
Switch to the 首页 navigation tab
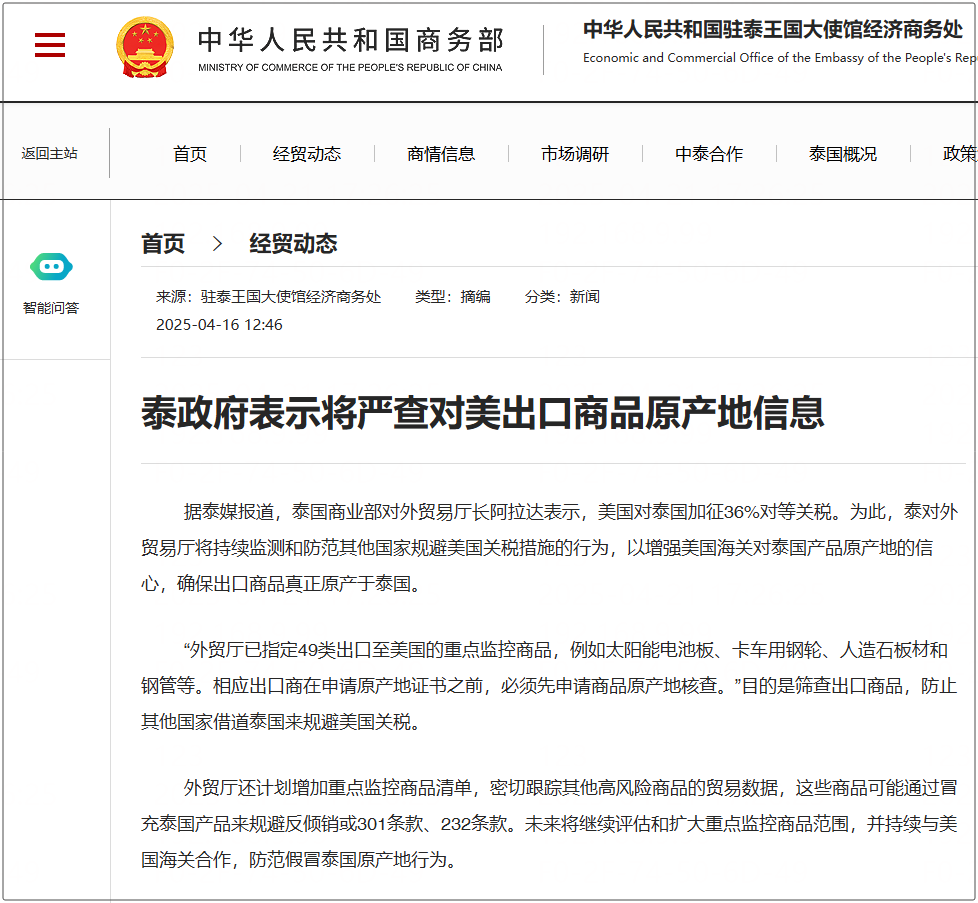(190, 153)
